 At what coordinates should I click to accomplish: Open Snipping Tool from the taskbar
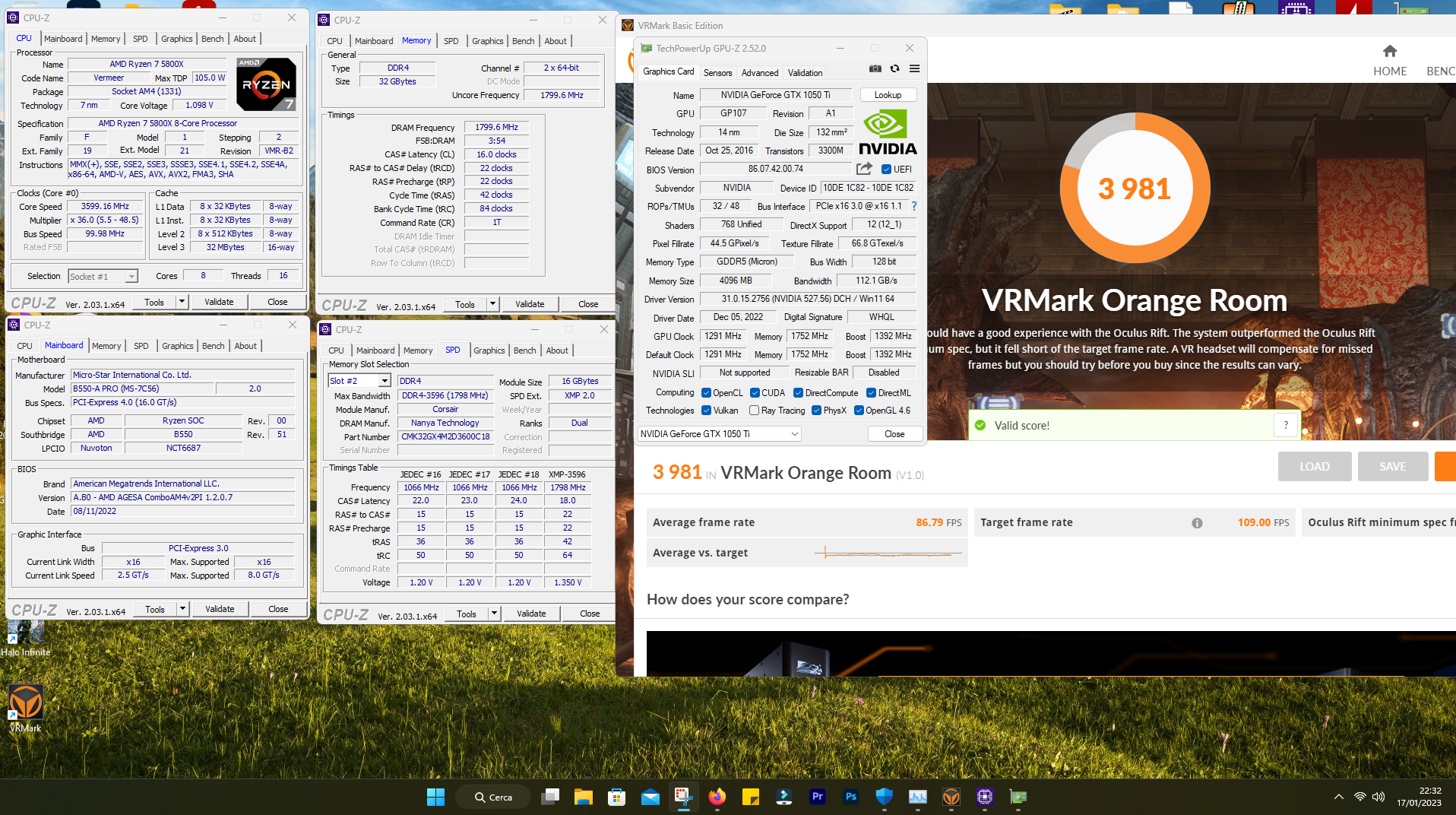pyautogui.click(x=683, y=797)
